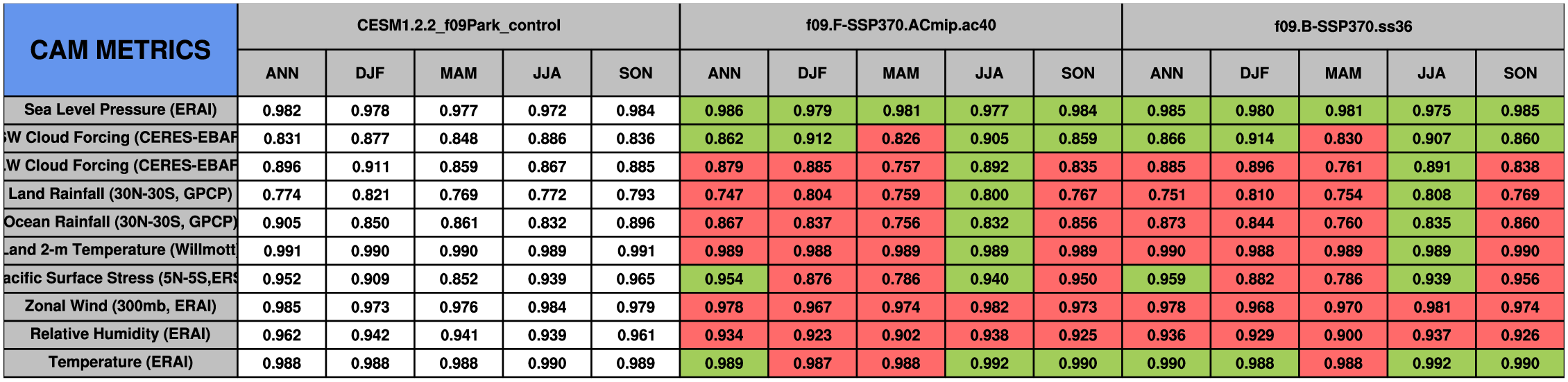Select the green cell with value 0.912
Image resolution: width=1568 pixels, height=382 pixels.
pyautogui.click(x=812, y=139)
